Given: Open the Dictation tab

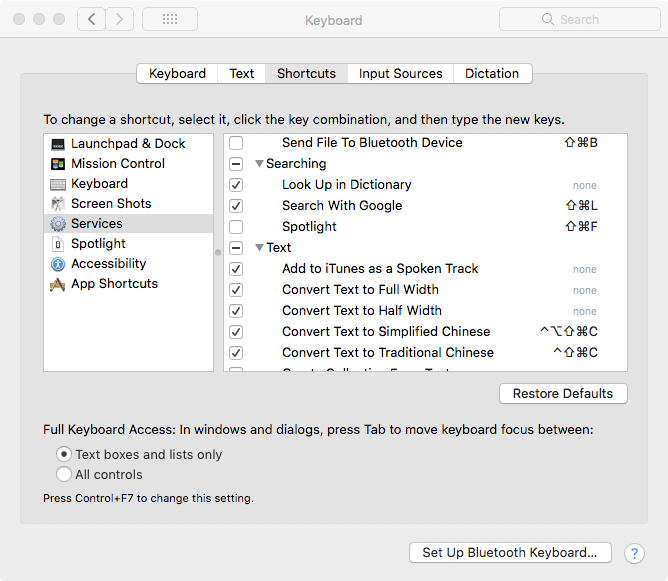Looking at the screenshot, I should pyautogui.click(x=492, y=74).
